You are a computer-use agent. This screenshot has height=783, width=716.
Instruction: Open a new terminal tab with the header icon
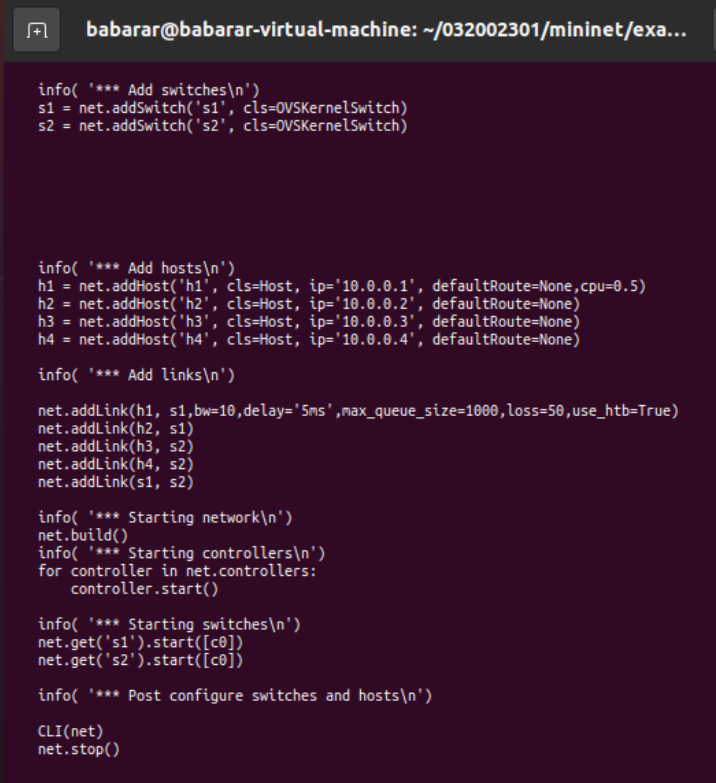(x=36, y=30)
